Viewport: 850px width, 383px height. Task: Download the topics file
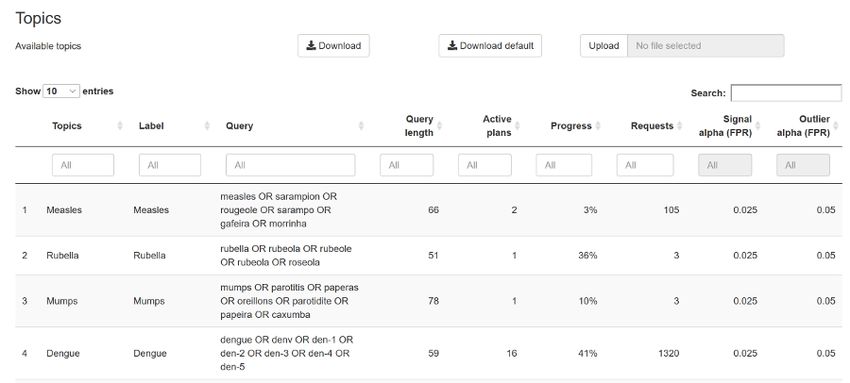pyautogui.click(x=333, y=46)
